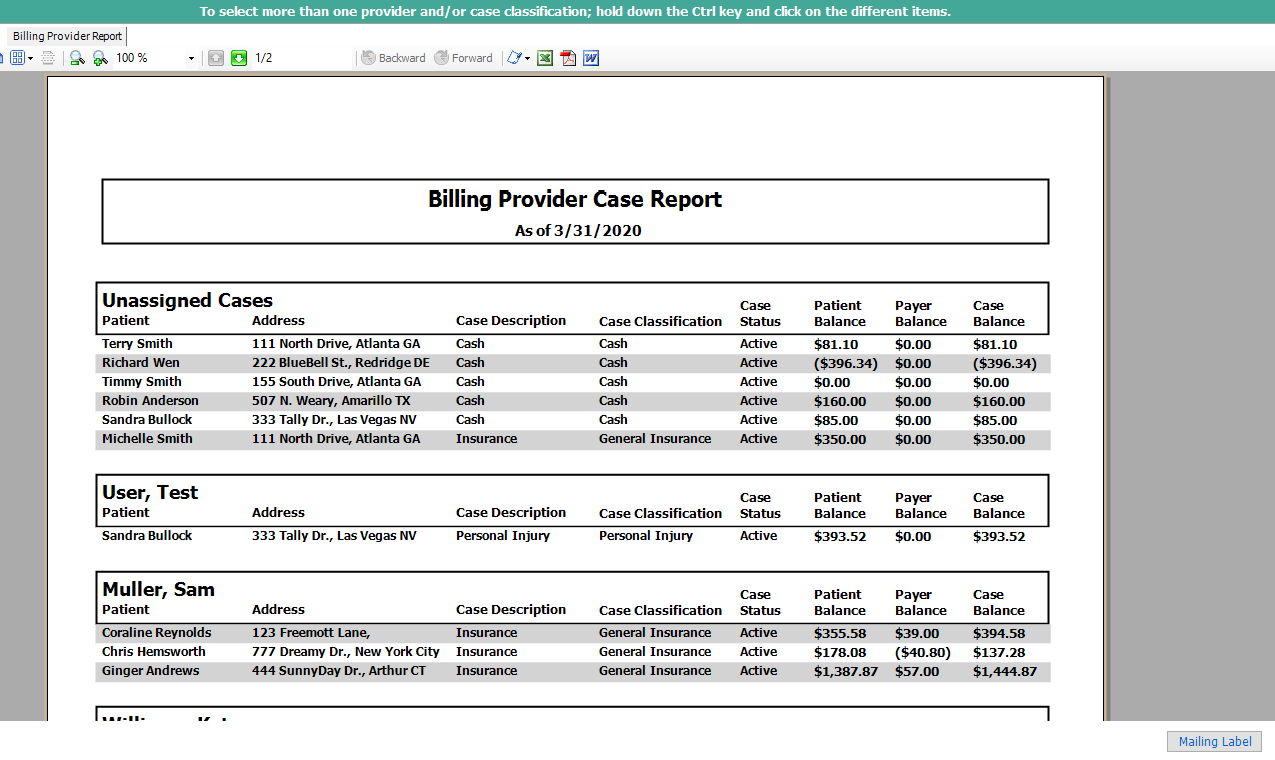The height and width of the screenshot is (760, 1275).
Task: Click the As of 3/31/2020 date text
Action: (578, 230)
